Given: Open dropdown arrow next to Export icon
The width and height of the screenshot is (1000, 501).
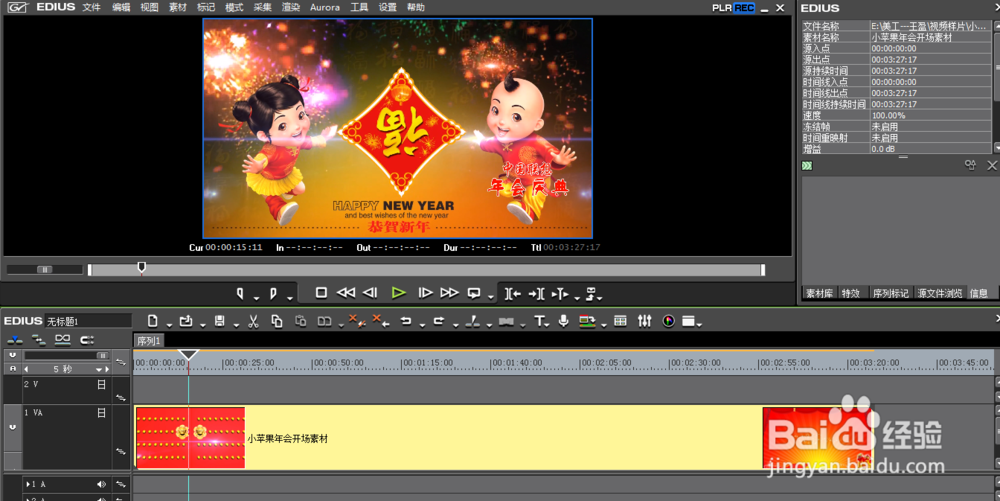Looking at the screenshot, I should coord(603,325).
